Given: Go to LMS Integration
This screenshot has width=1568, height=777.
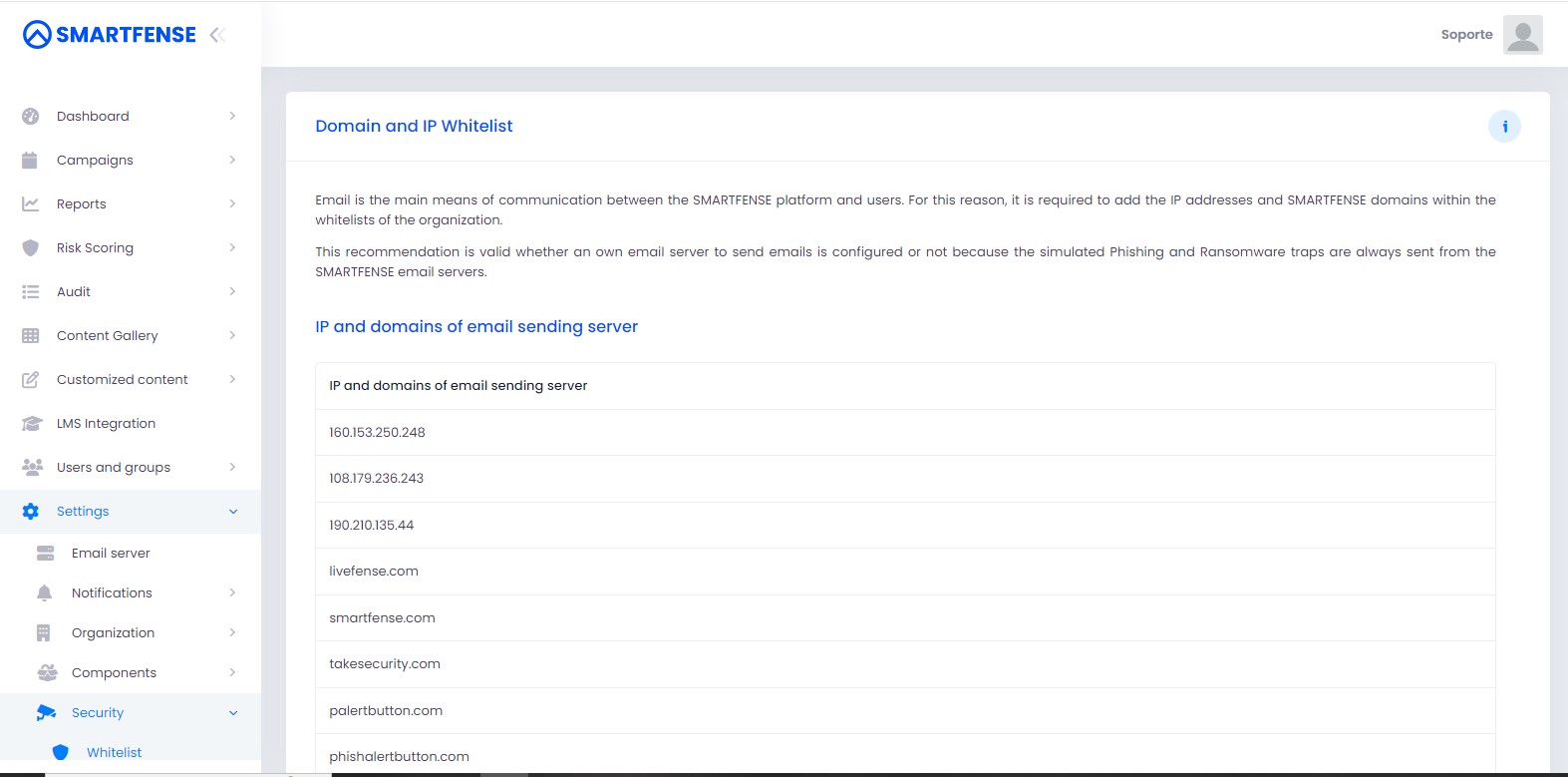Looking at the screenshot, I should point(131,423).
